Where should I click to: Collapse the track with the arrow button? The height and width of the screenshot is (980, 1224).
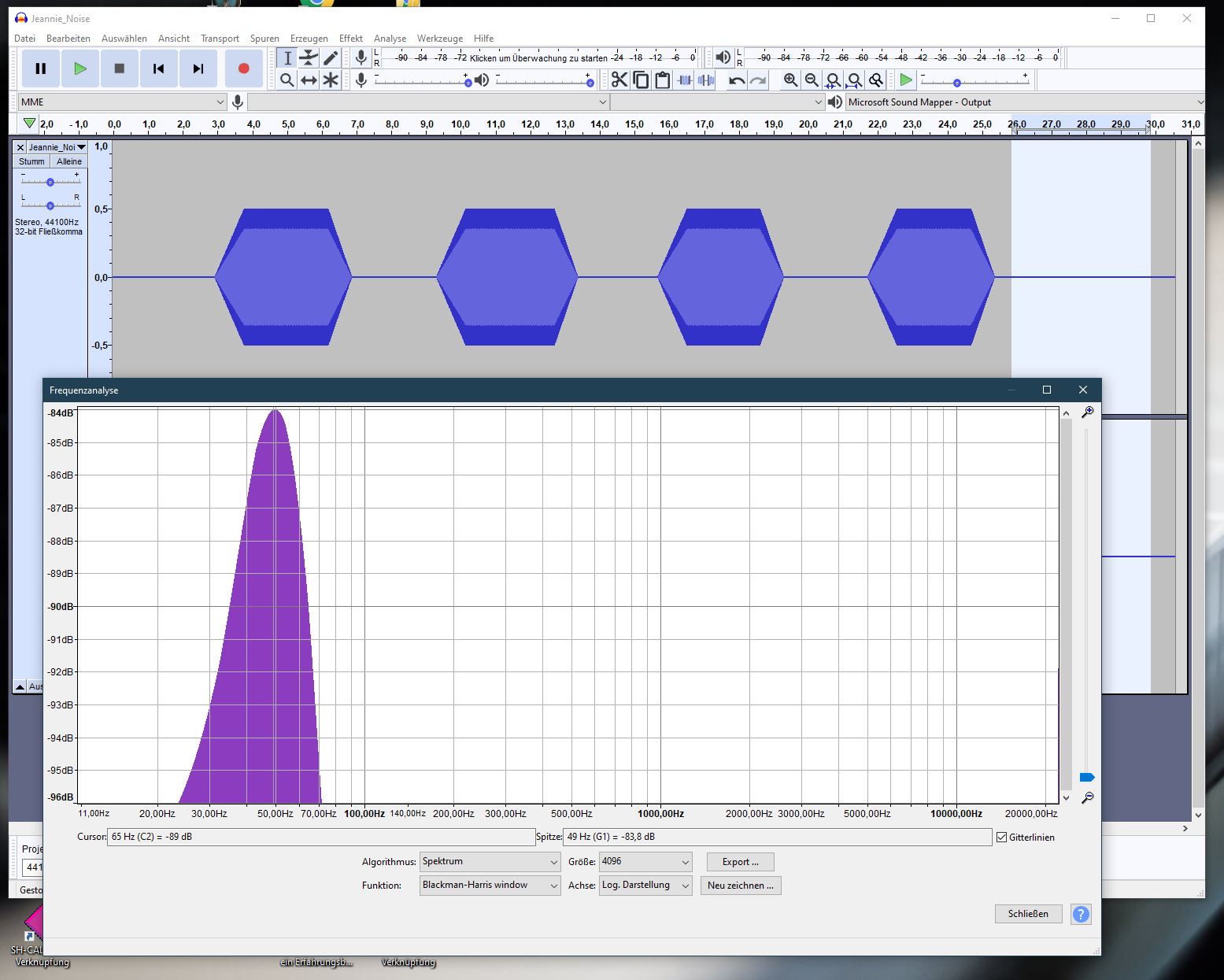click(20, 686)
